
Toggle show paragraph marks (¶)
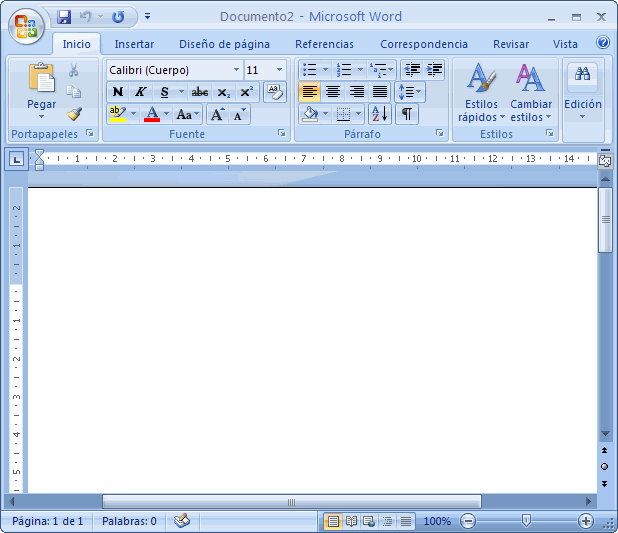coord(407,114)
